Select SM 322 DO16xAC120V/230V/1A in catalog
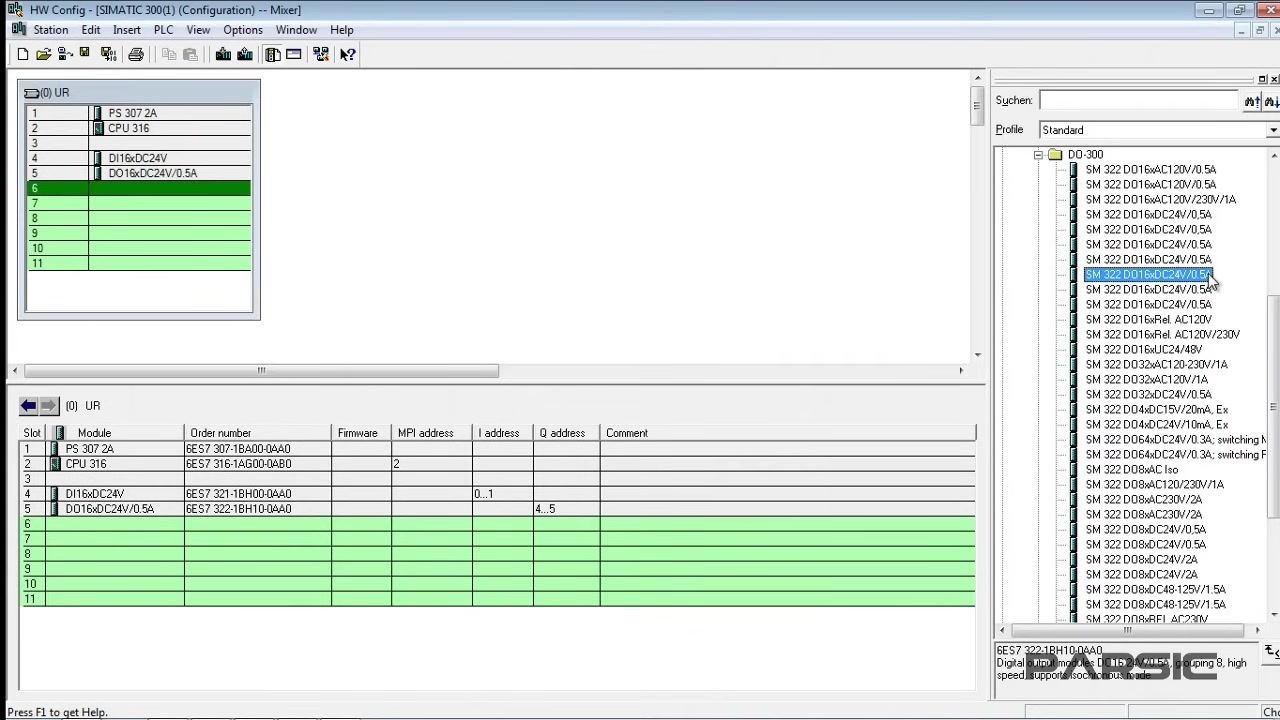Image resolution: width=1280 pixels, height=720 pixels. tap(1161, 200)
